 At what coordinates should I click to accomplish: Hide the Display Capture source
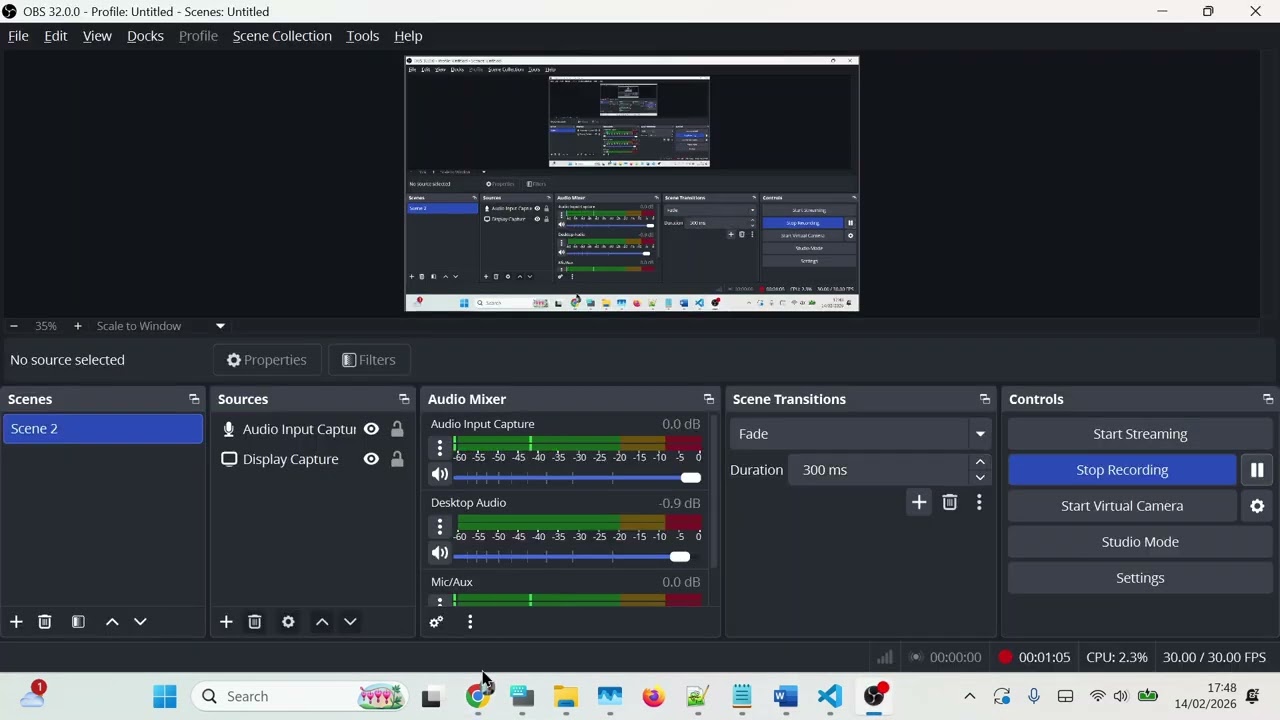(x=371, y=459)
